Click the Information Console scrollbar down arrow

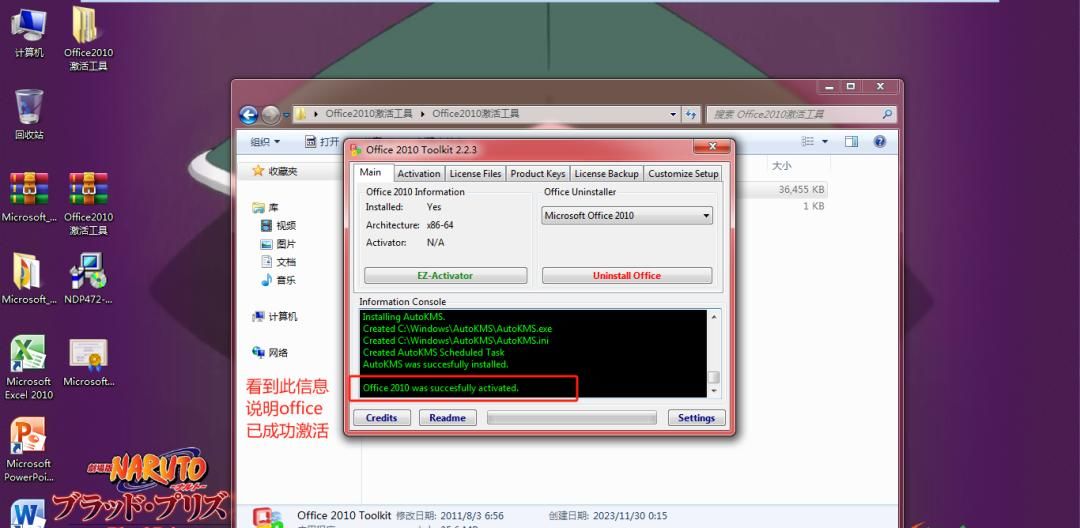714,390
